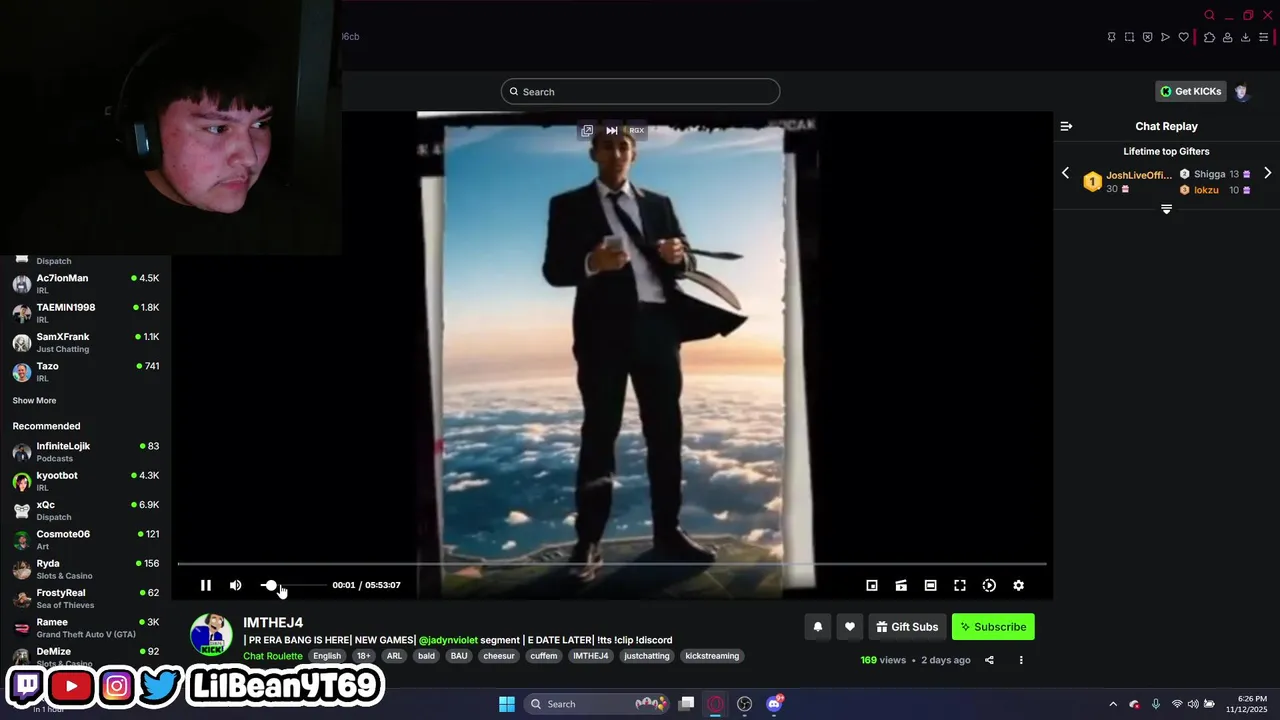
Task: Open browser easy setup menu icon
Action: click(1263, 37)
